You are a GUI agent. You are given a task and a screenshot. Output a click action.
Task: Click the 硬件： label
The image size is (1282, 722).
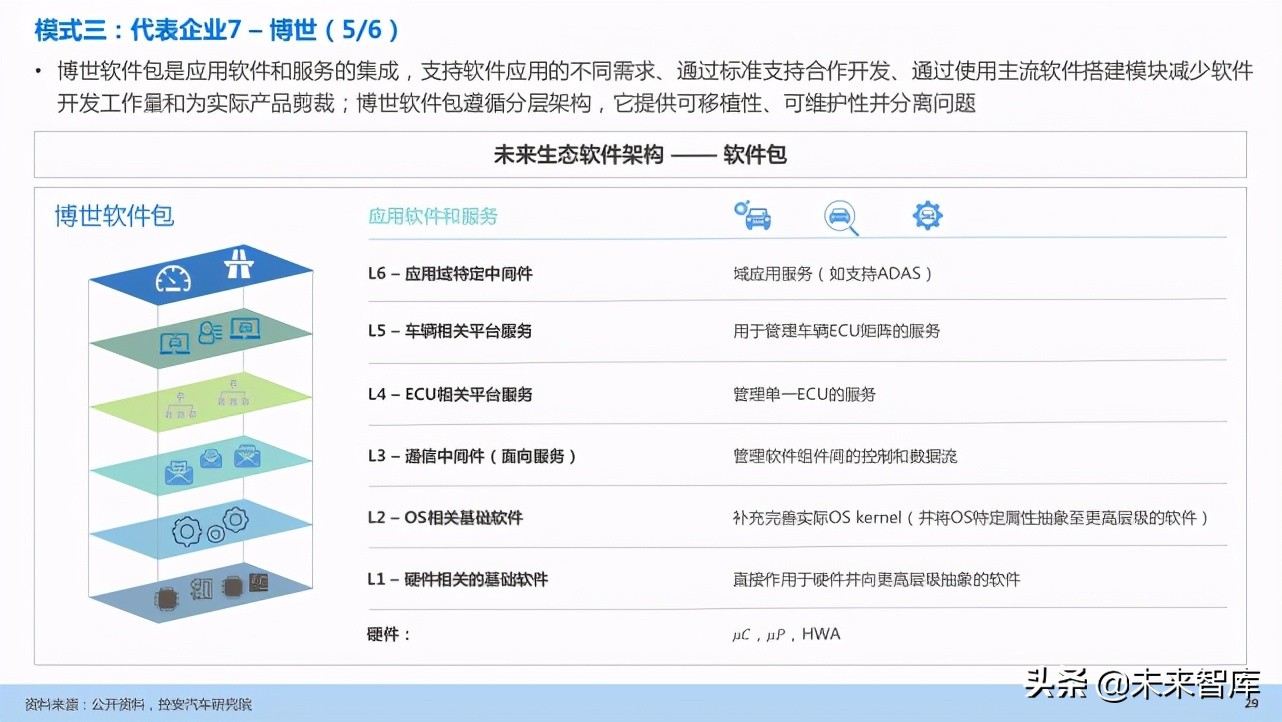pos(389,635)
